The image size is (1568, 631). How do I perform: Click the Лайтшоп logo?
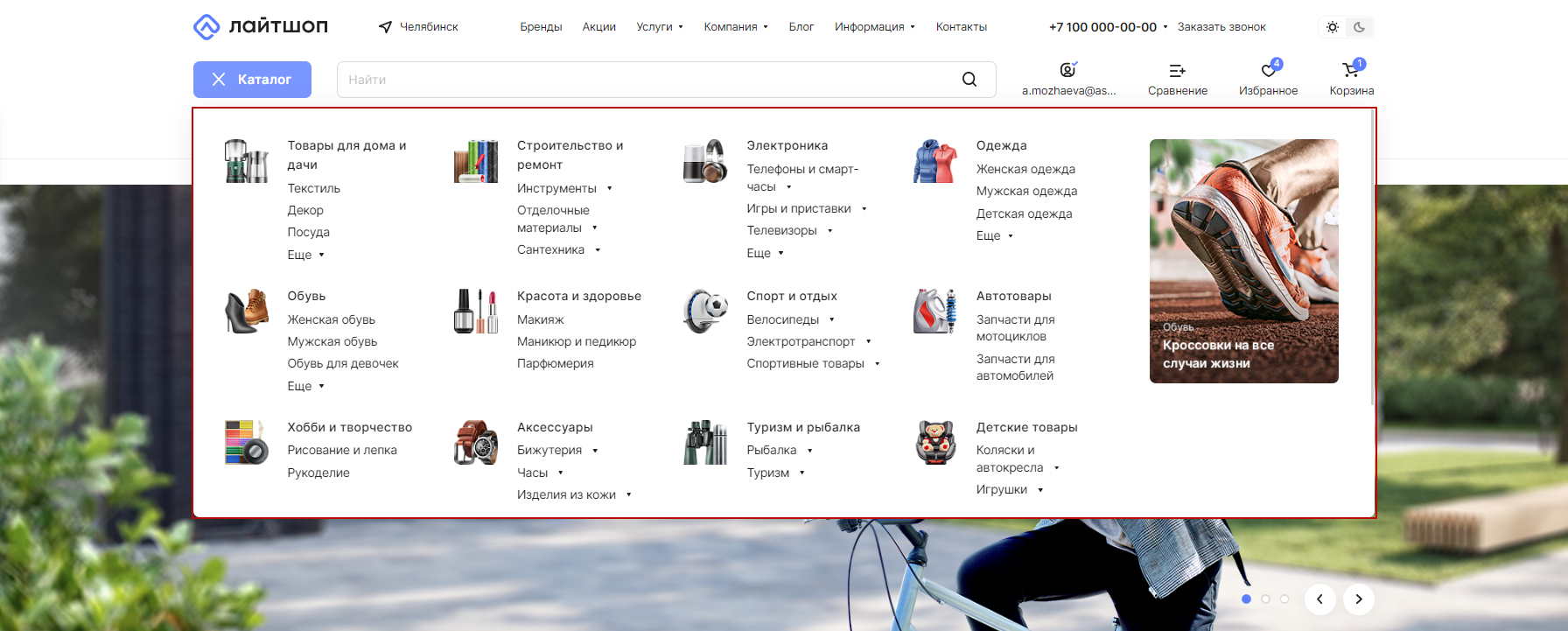pyautogui.click(x=261, y=26)
